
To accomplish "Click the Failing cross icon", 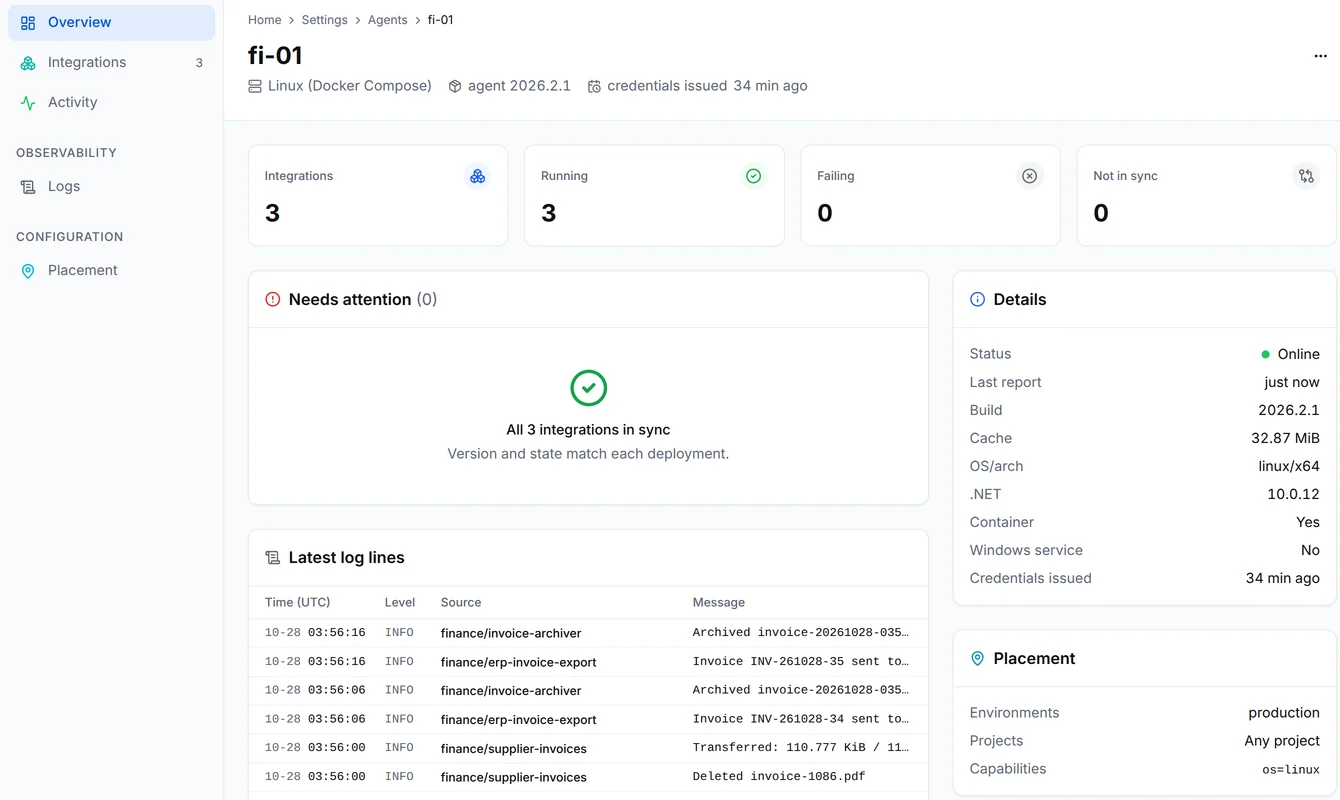I will coord(1029,176).
